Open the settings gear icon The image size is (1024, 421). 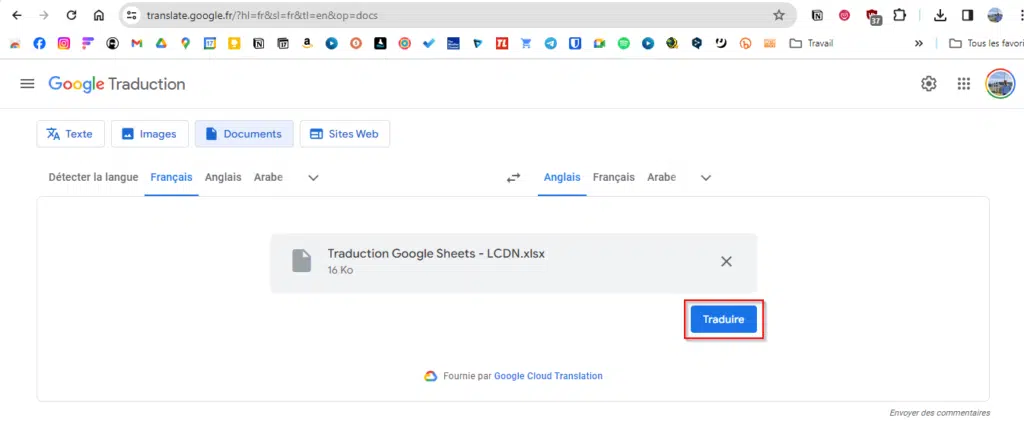[x=928, y=84]
